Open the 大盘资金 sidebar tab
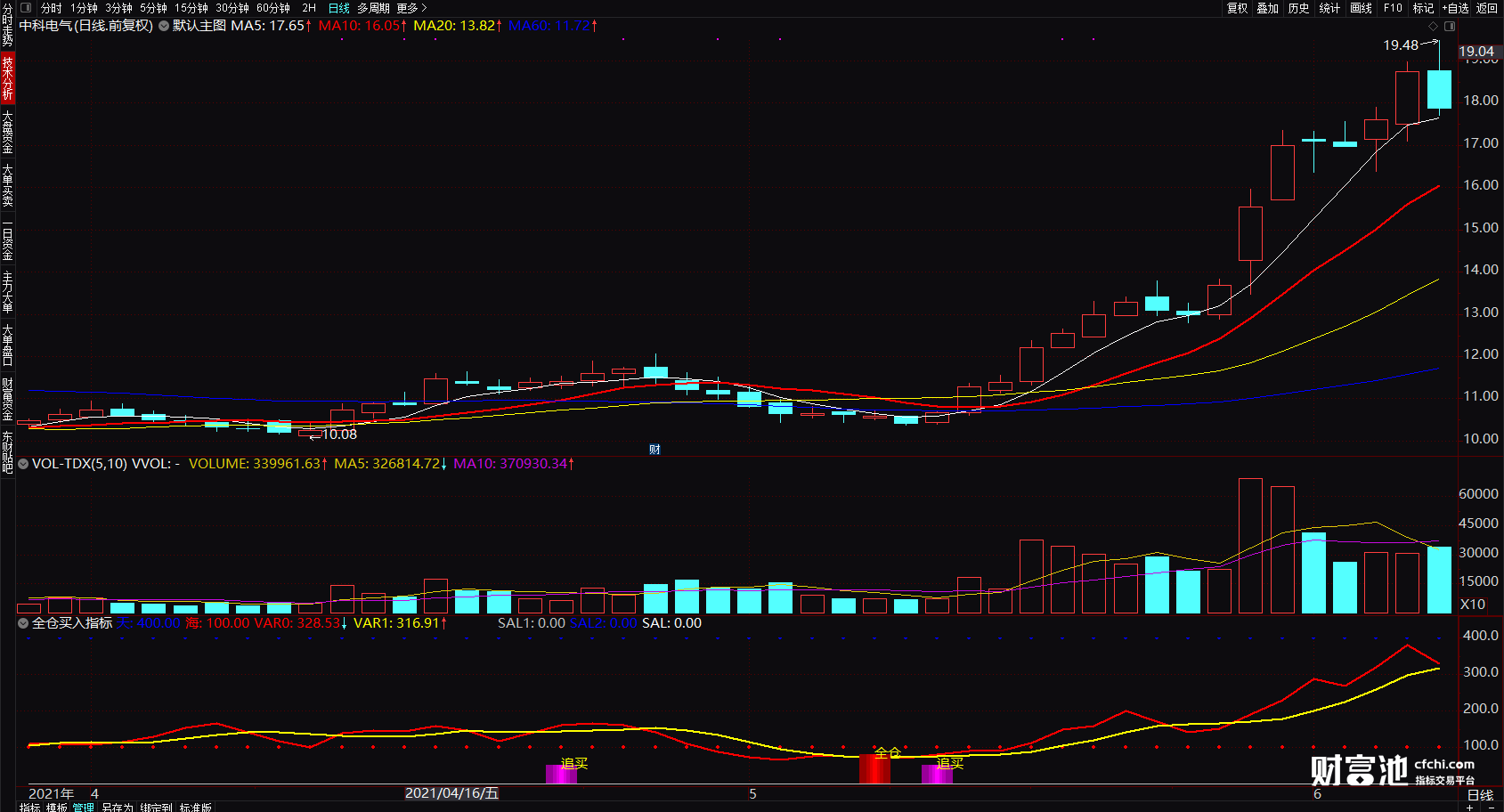Screen dimensions: 1504x812 click(7, 132)
